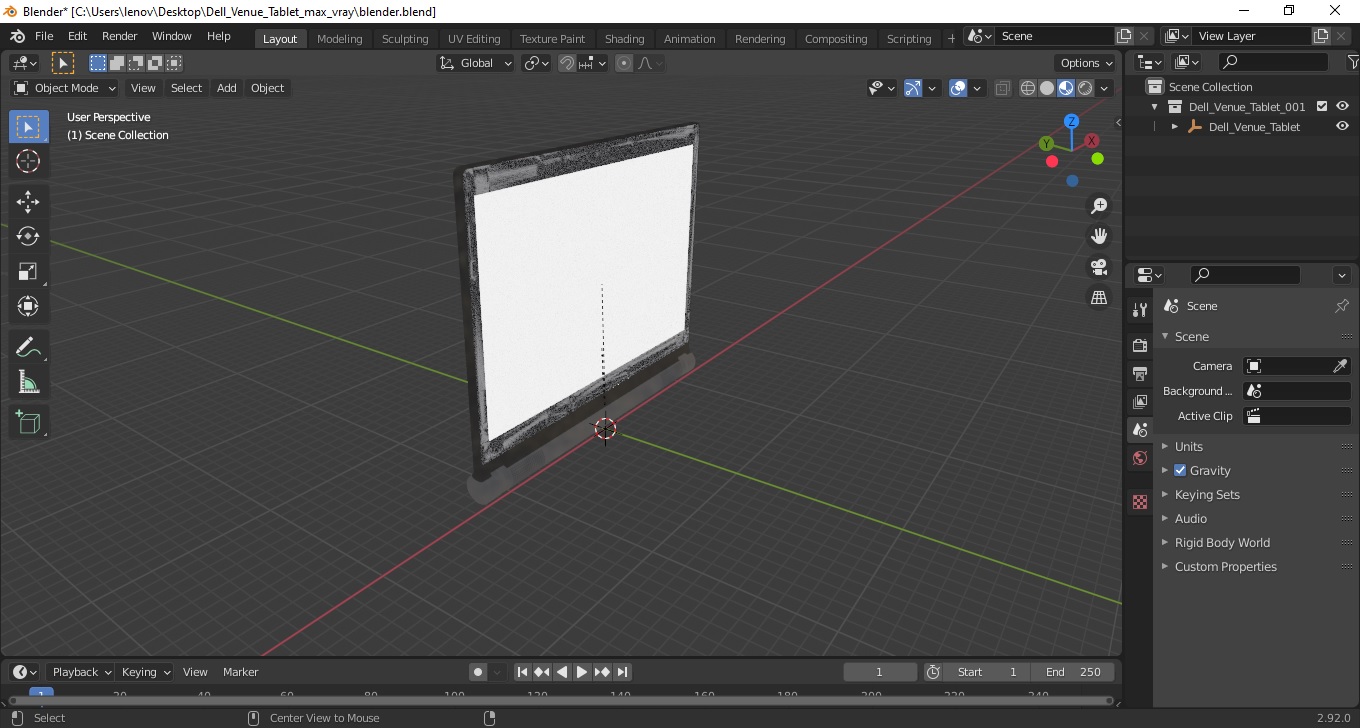This screenshot has height=728, width=1360.
Task: Click the tweak select tool icon in header
Action: (63, 63)
